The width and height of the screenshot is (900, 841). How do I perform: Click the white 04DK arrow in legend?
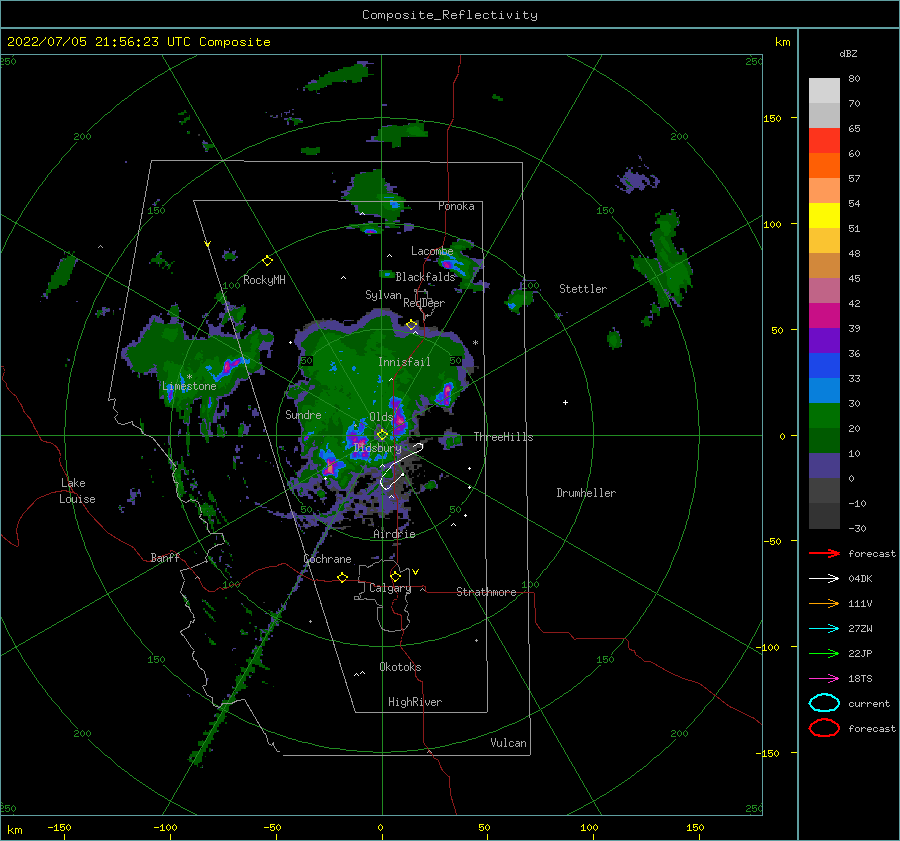point(824,579)
